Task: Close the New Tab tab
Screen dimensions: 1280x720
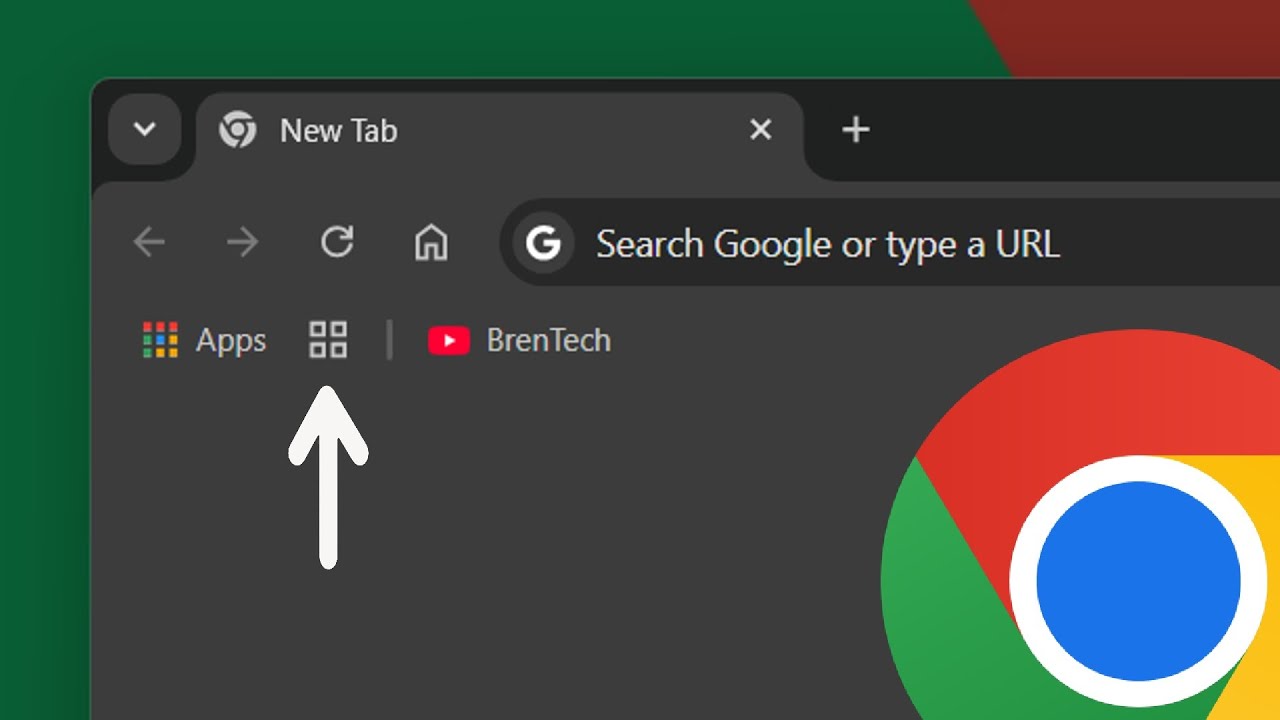Action: point(761,129)
